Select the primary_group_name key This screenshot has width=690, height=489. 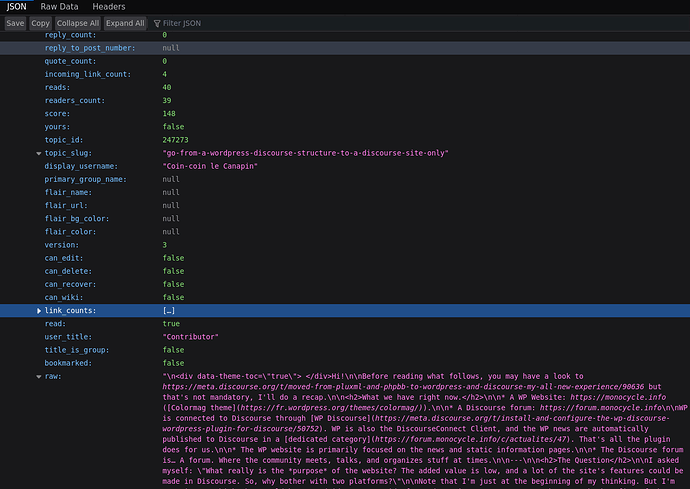85,180
